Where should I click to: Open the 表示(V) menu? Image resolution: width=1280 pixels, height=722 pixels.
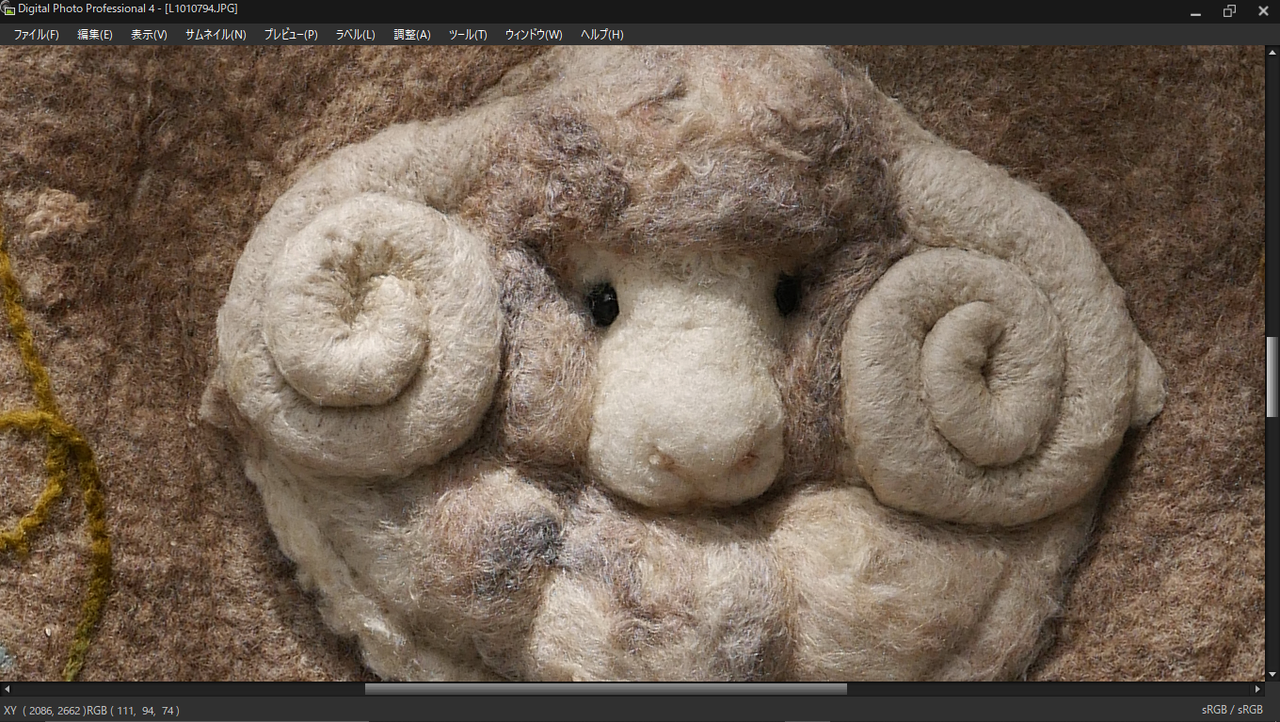pos(149,35)
